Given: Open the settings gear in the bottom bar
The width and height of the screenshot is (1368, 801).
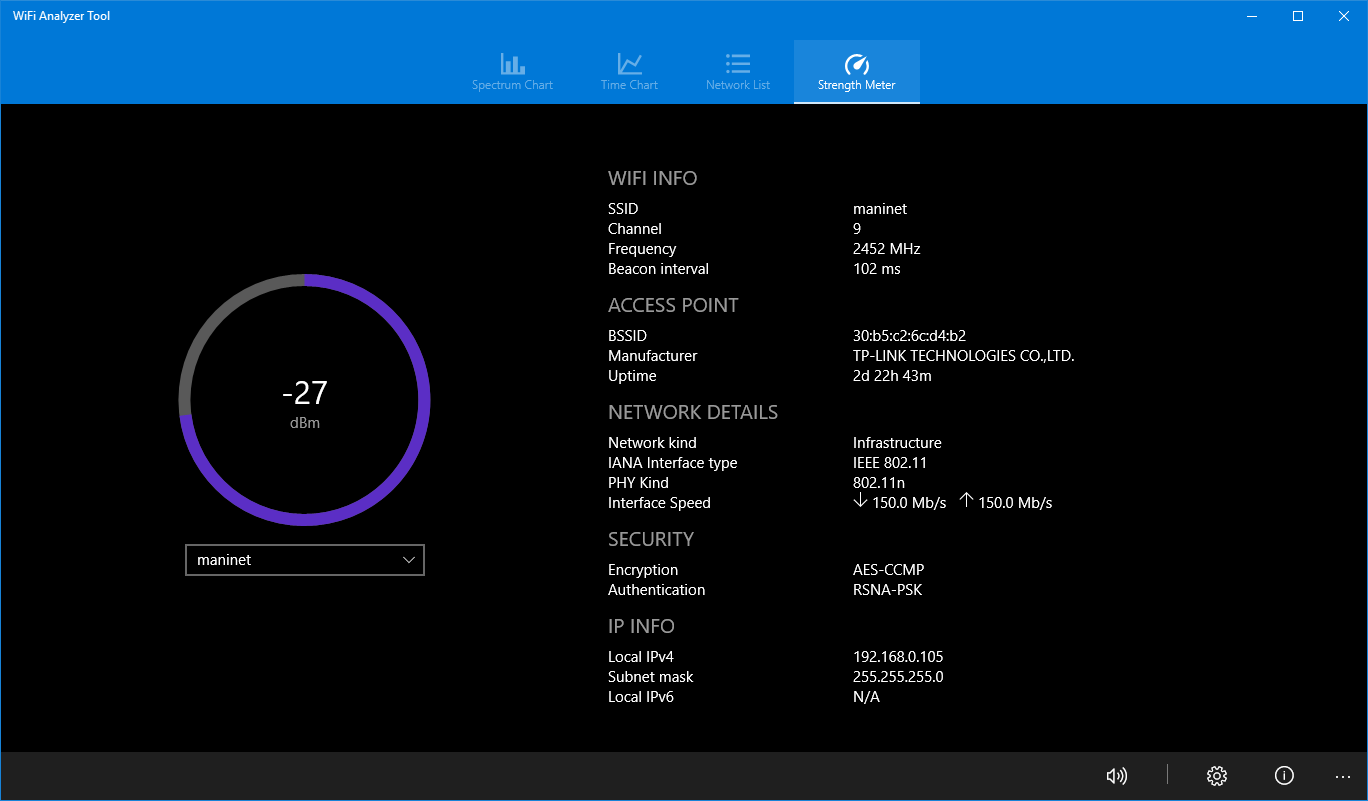Looking at the screenshot, I should 1216,775.
